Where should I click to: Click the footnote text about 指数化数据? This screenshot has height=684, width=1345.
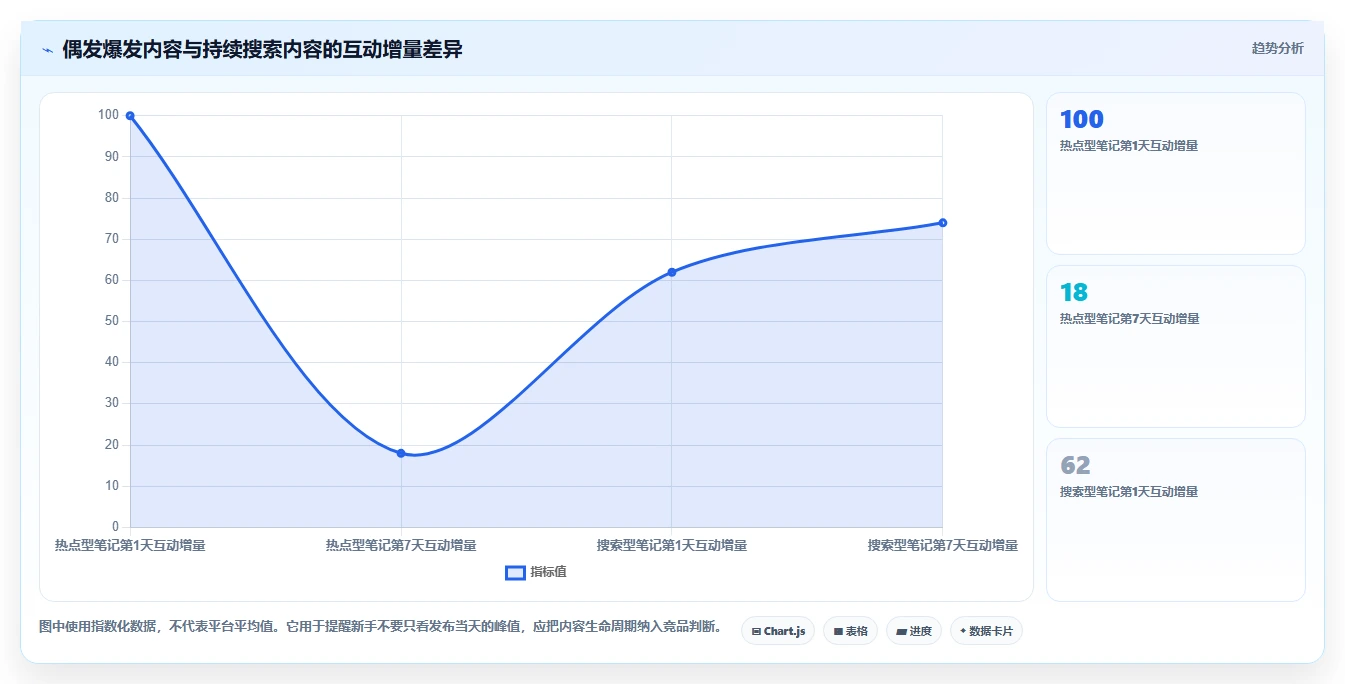381,627
